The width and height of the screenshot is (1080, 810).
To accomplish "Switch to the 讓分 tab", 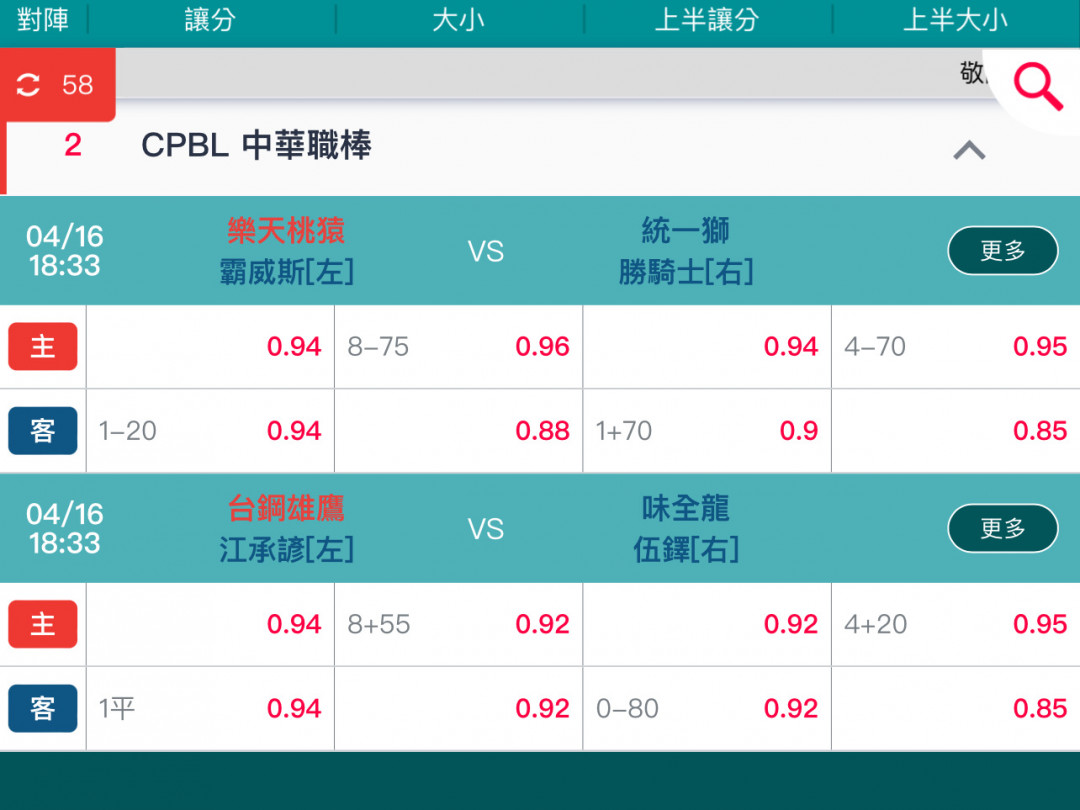I will [211, 20].
